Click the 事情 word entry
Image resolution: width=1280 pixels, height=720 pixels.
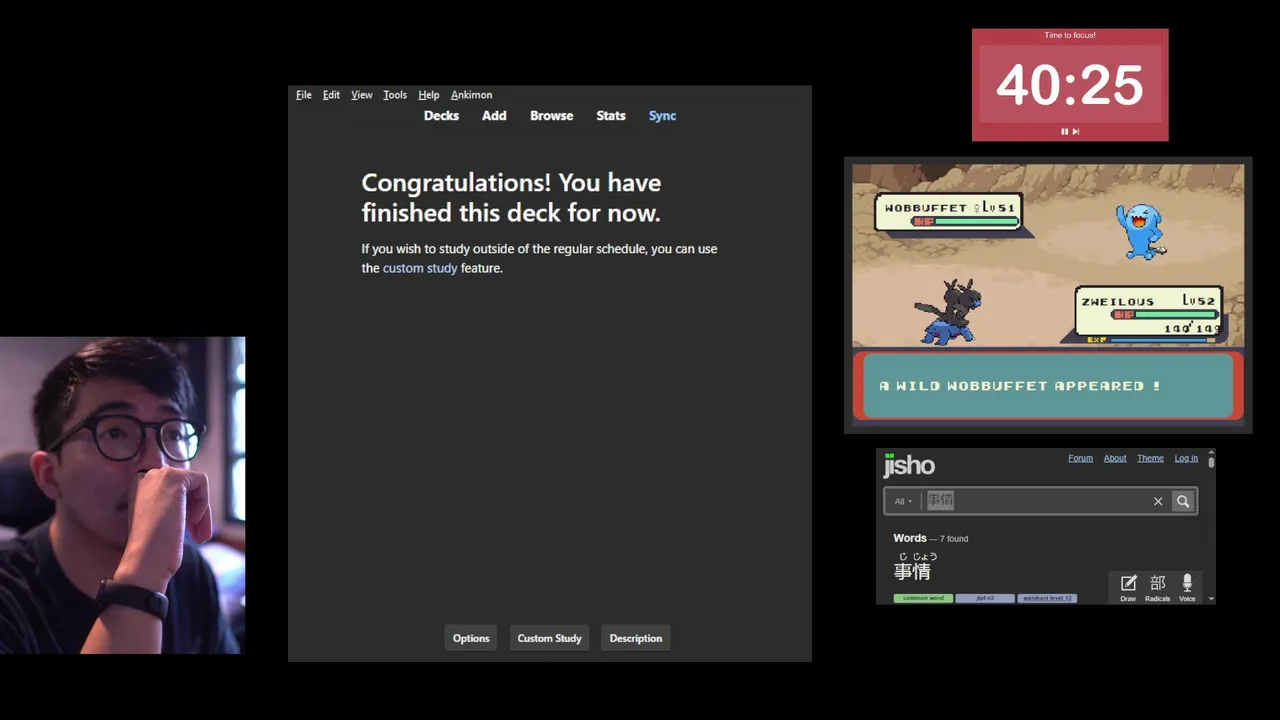(912, 571)
